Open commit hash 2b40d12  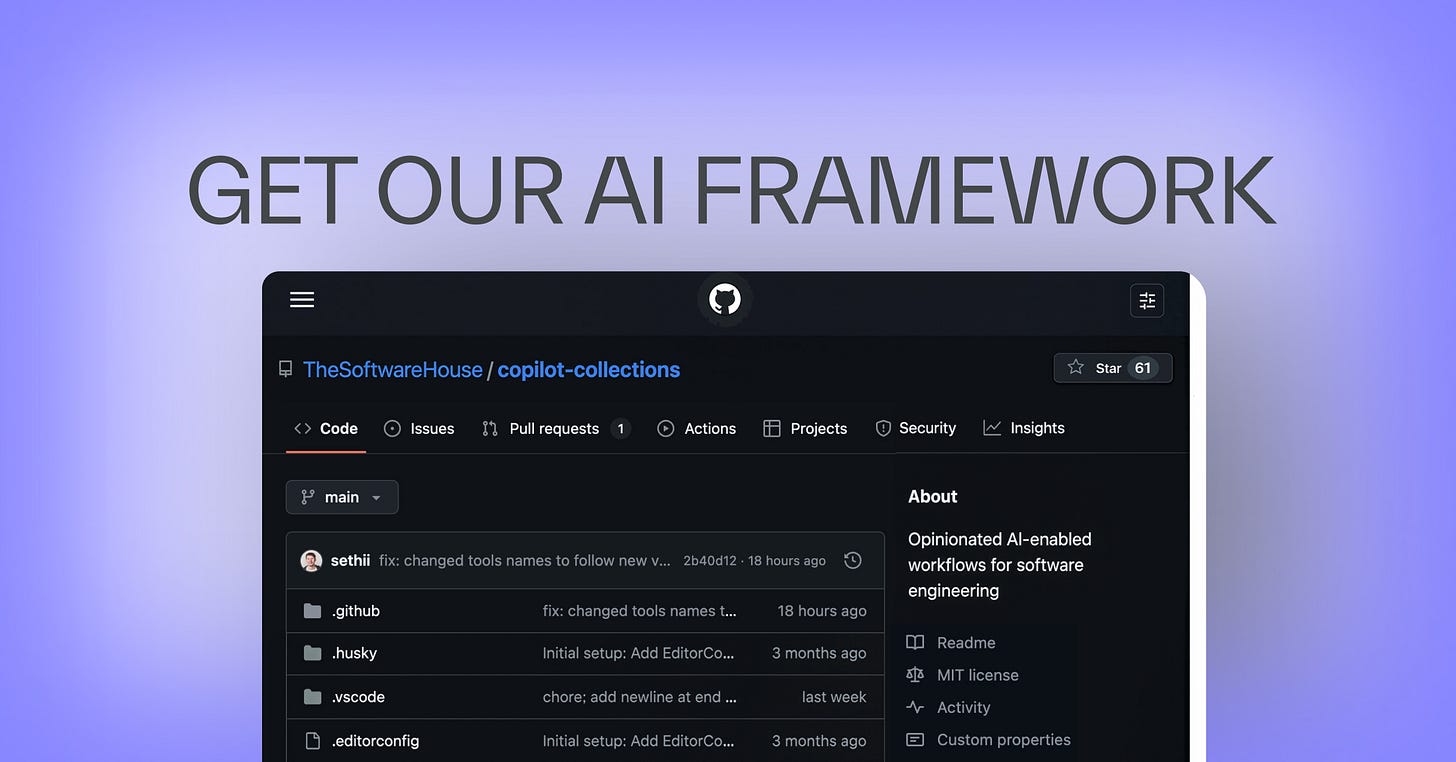click(x=710, y=561)
